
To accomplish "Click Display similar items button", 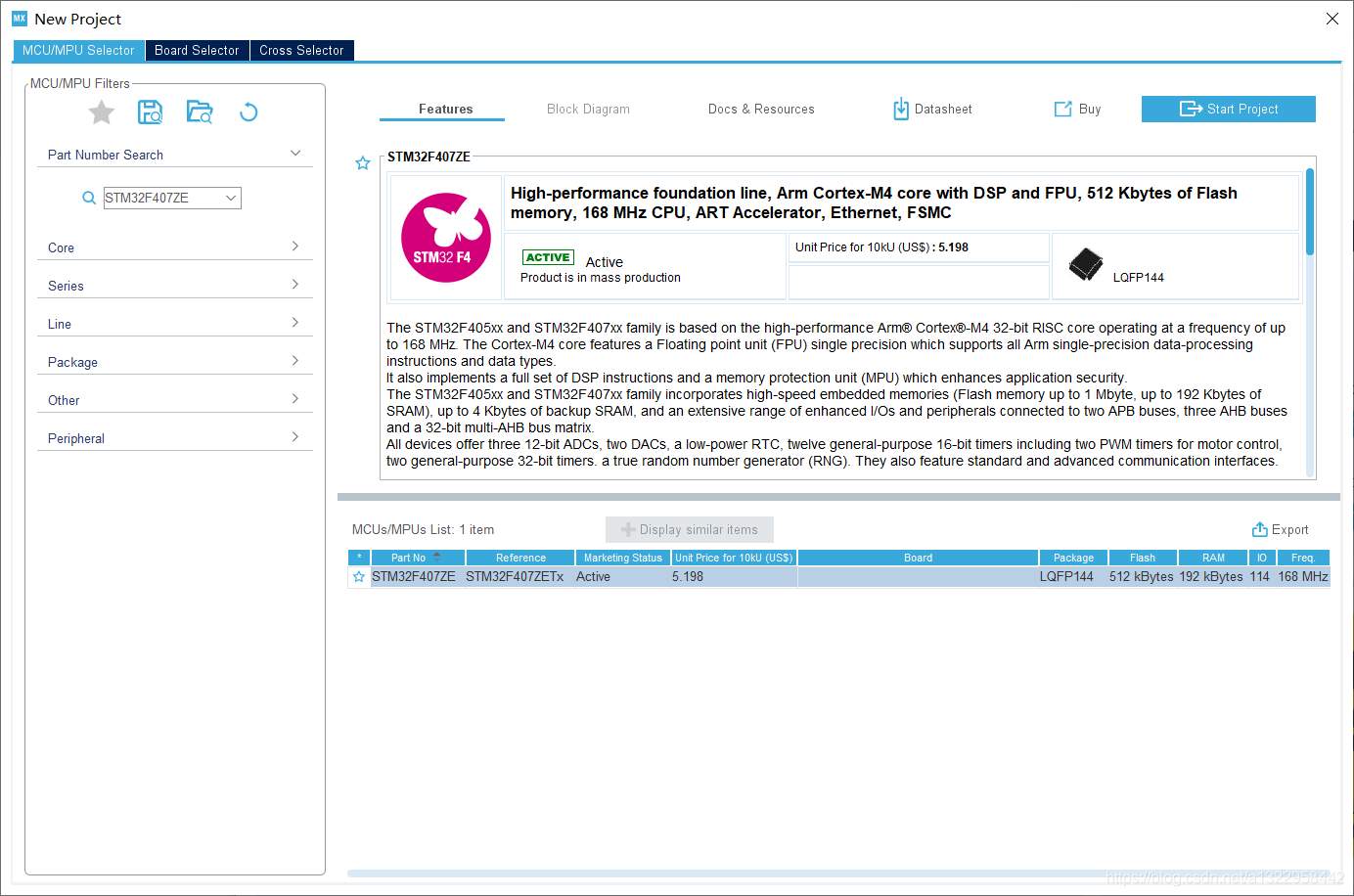I will pyautogui.click(x=690, y=529).
